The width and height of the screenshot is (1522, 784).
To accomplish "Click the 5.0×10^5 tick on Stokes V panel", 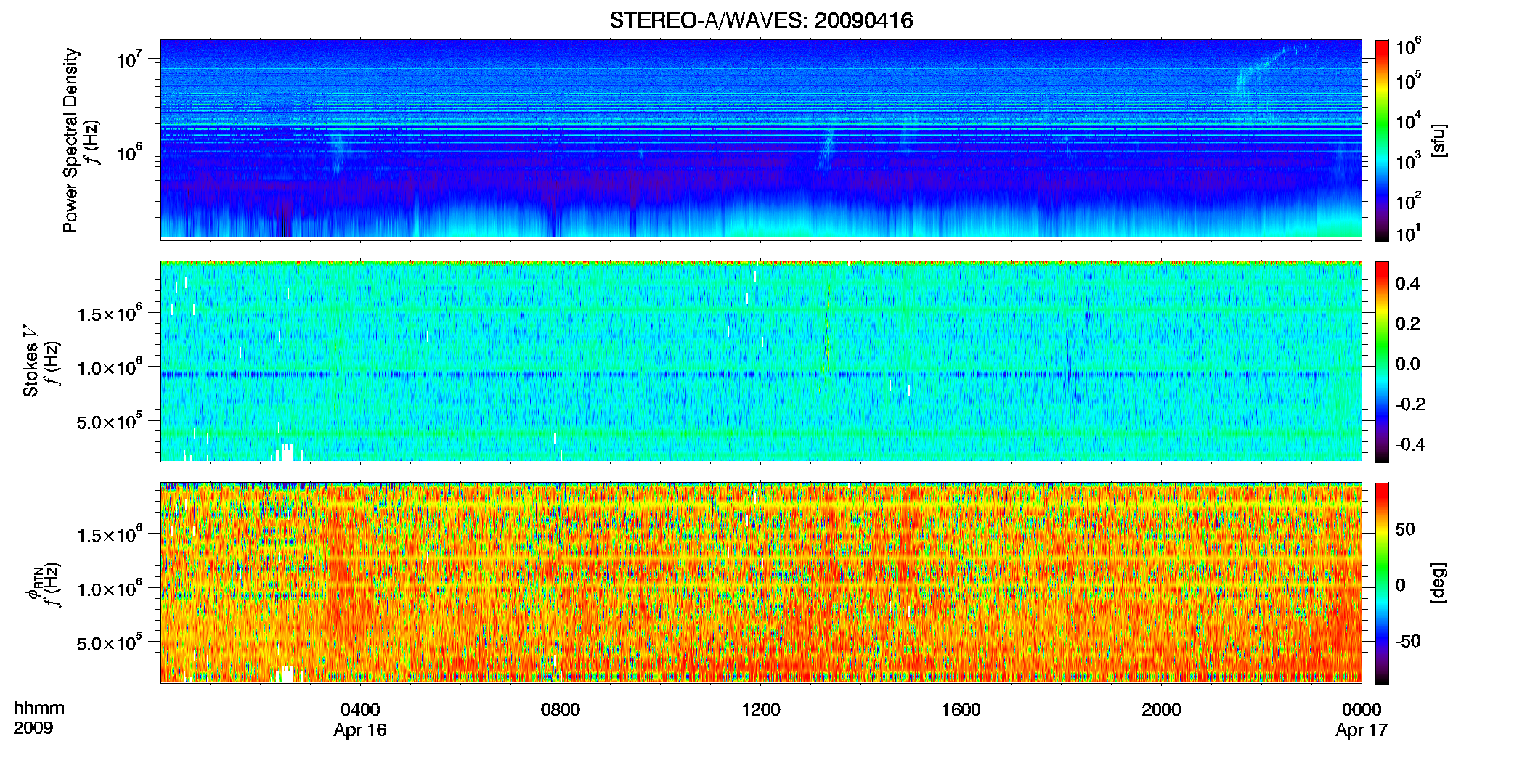I will [110, 421].
